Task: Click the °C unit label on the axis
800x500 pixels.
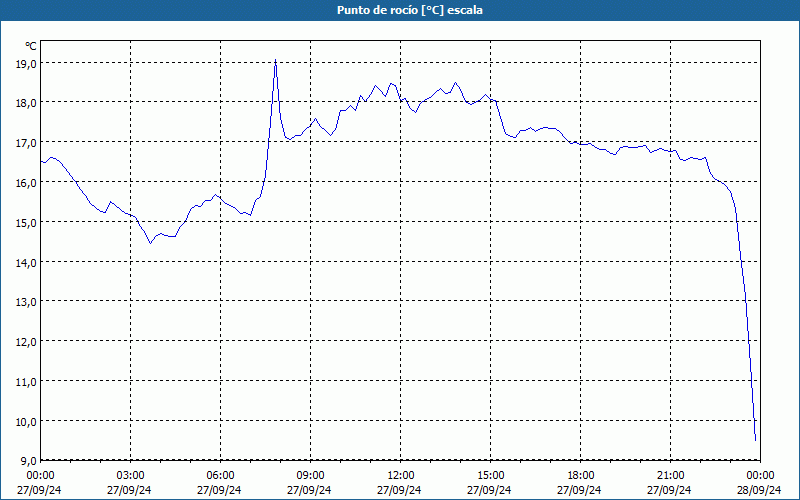Action: tap(31, 46)
